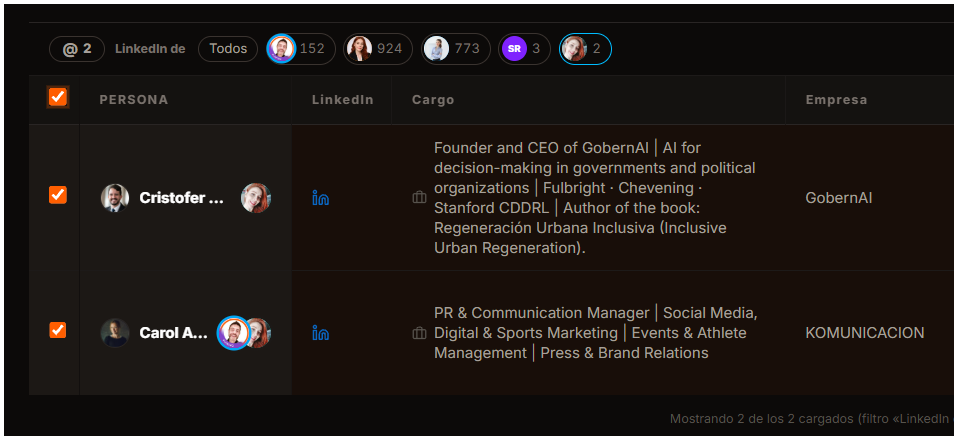The height and width of the screenshot is (440, 958).
Task: Click the GobernAI company cell
Action: 839,198
